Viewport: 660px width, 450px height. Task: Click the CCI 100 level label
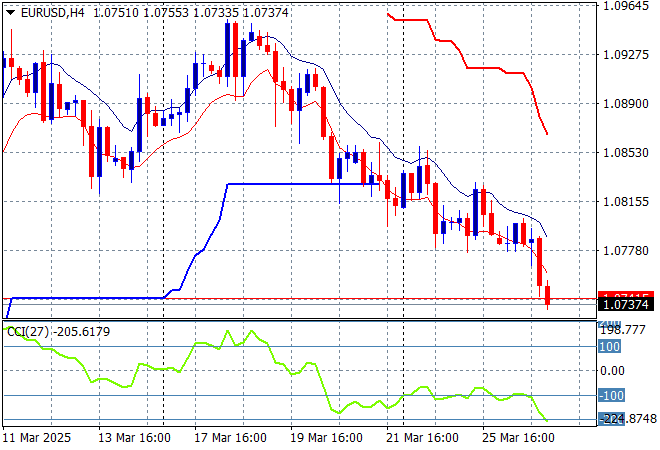609,347
